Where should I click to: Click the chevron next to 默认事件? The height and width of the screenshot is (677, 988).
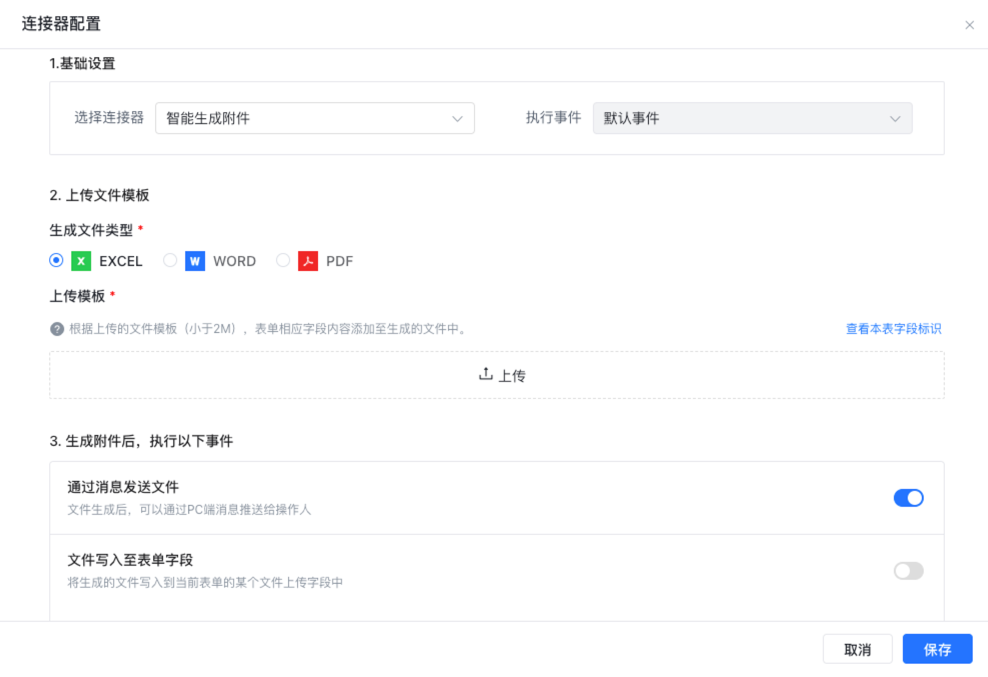895,119
